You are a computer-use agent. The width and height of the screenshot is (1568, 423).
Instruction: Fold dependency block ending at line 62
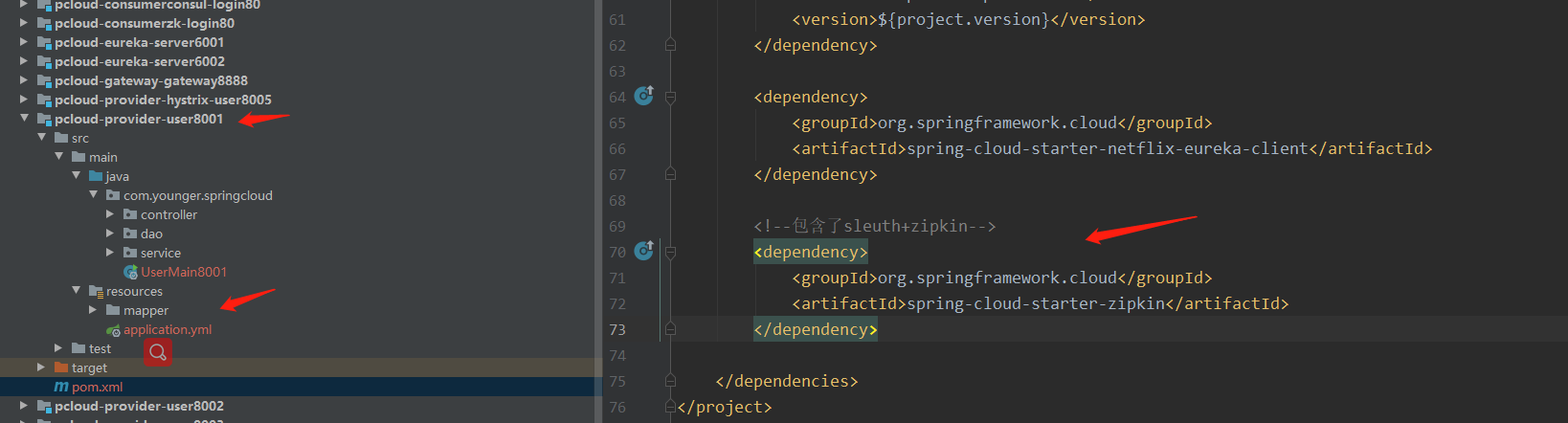pyautogui.click(x=670, y=45)
